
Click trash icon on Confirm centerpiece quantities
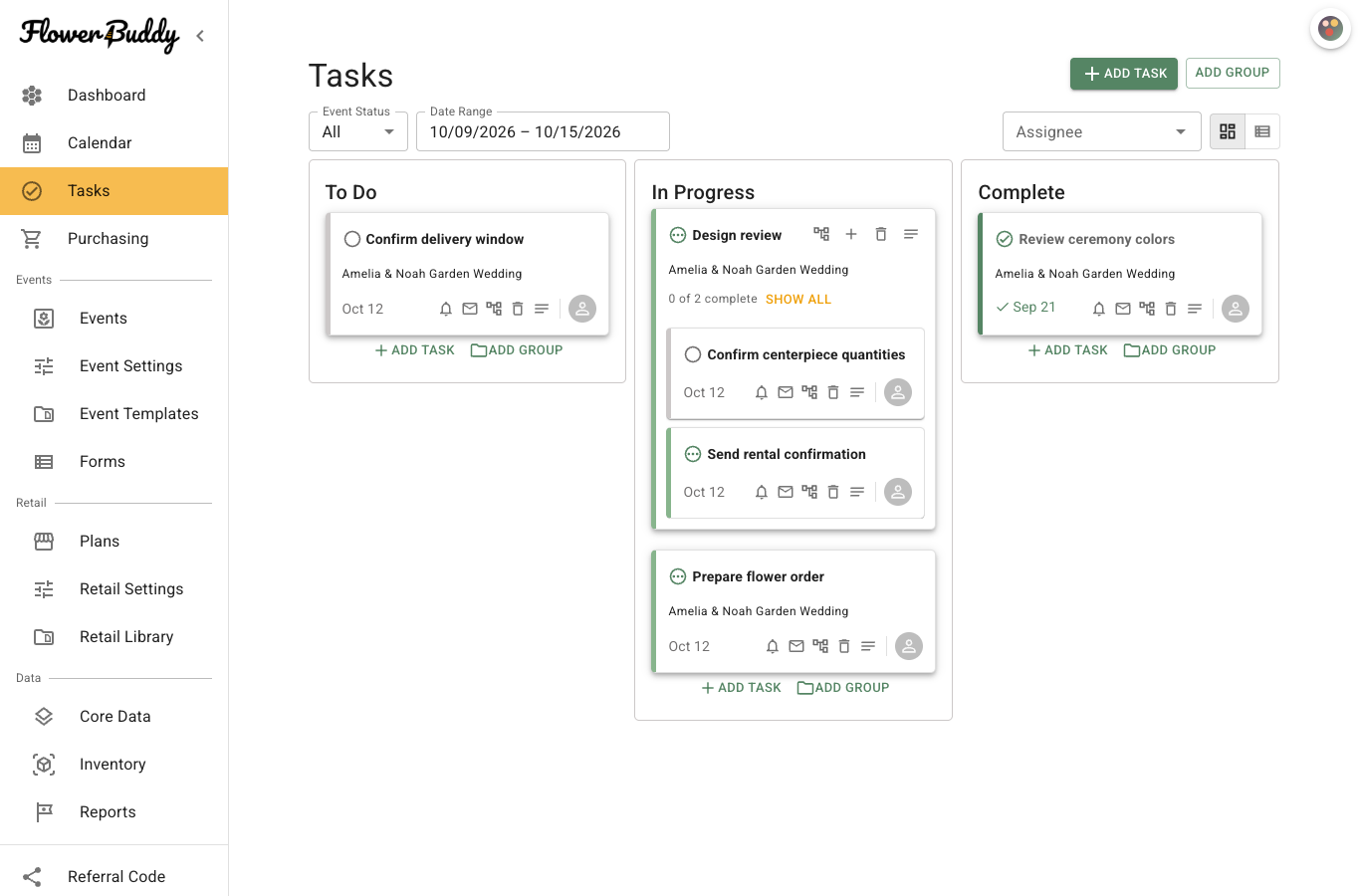point(833,392)
